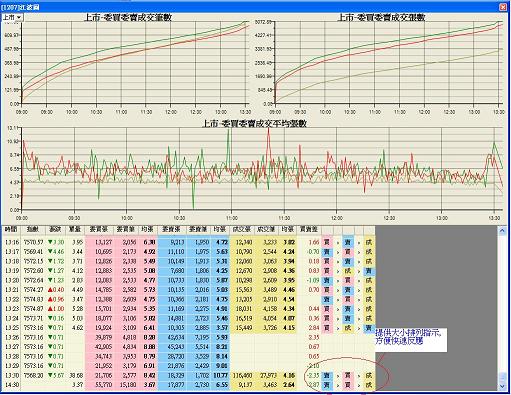Click the 指數 column header
This screenshot has height=395, width=511.
pos(33,230)
